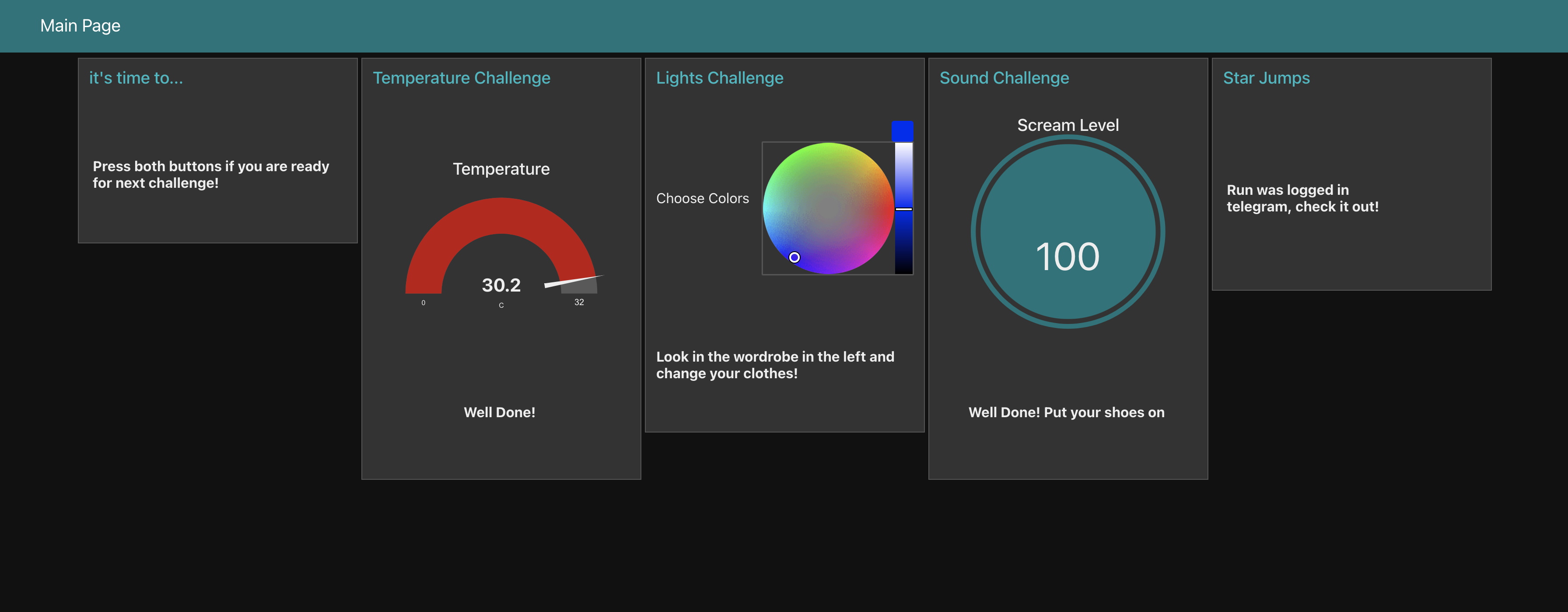Click the Sound Challenge card title

pyautogui.click(x=1004, y=78)
